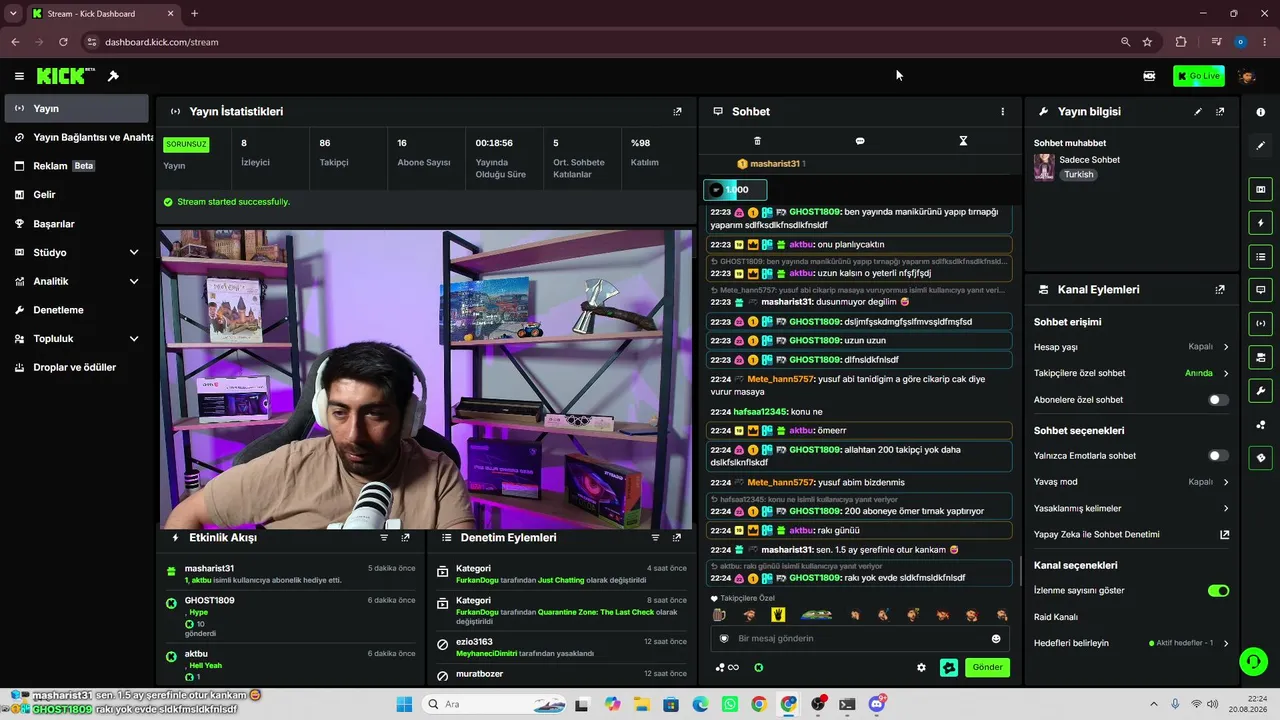Open WhatsApp from the taskbar
1280x720 pixels.
coord(730,704)
